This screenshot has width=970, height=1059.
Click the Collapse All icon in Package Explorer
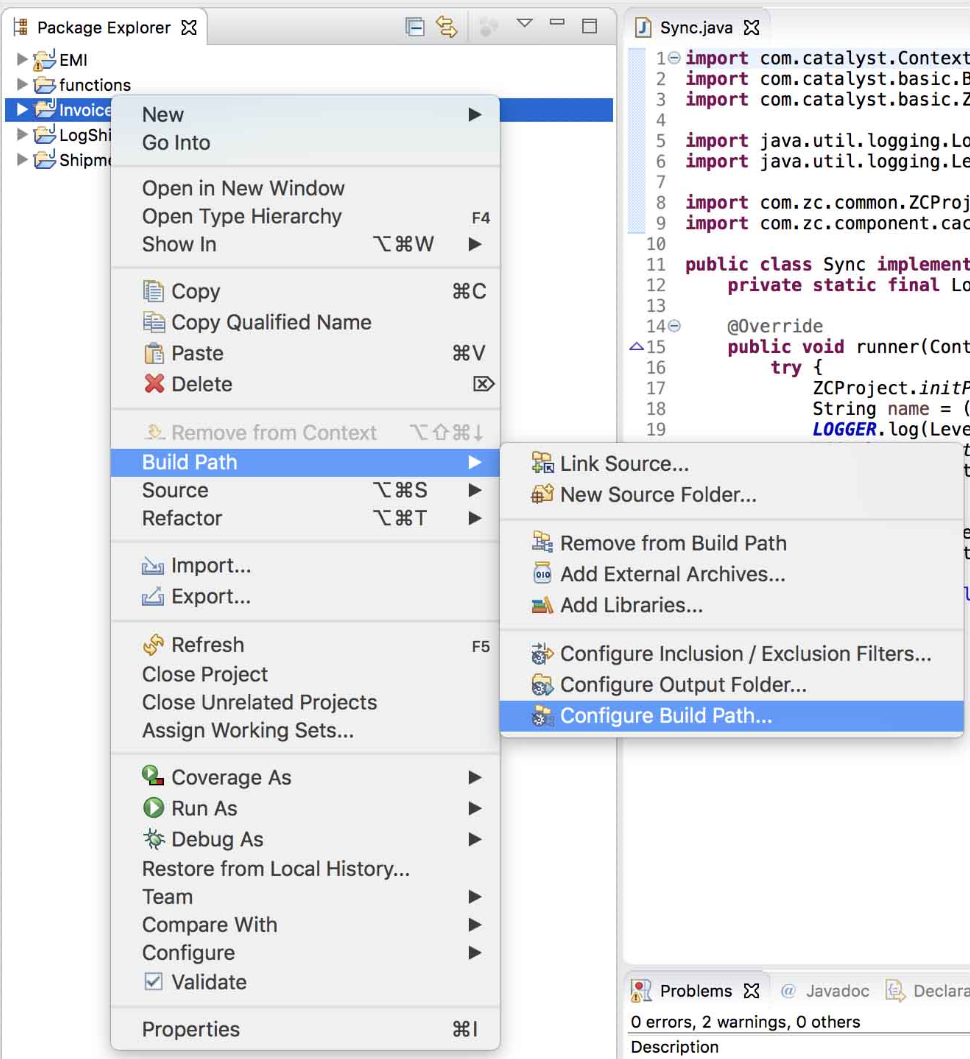click(413, 27)
